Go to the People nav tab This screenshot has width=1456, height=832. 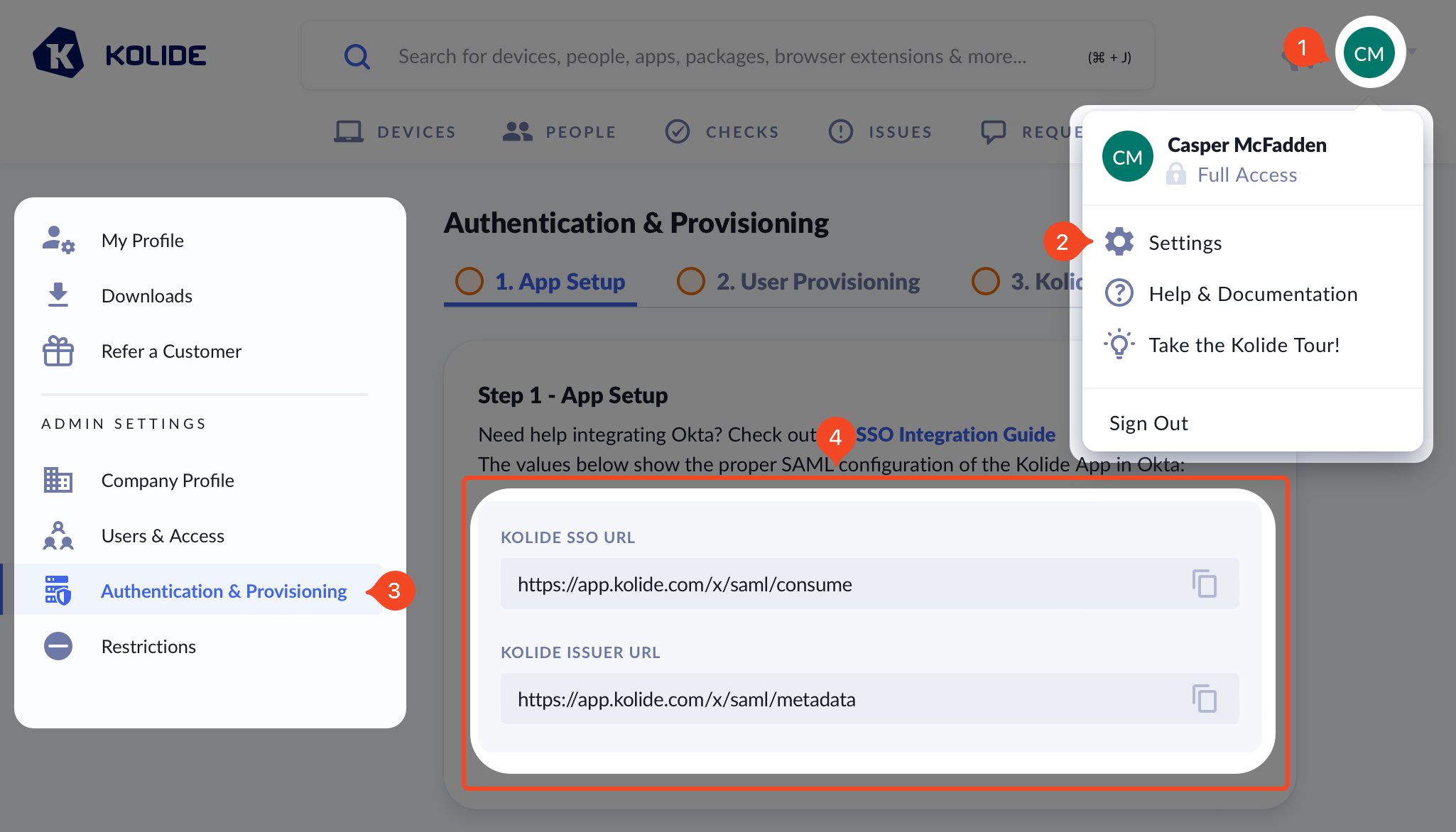[x=559, y=132]
